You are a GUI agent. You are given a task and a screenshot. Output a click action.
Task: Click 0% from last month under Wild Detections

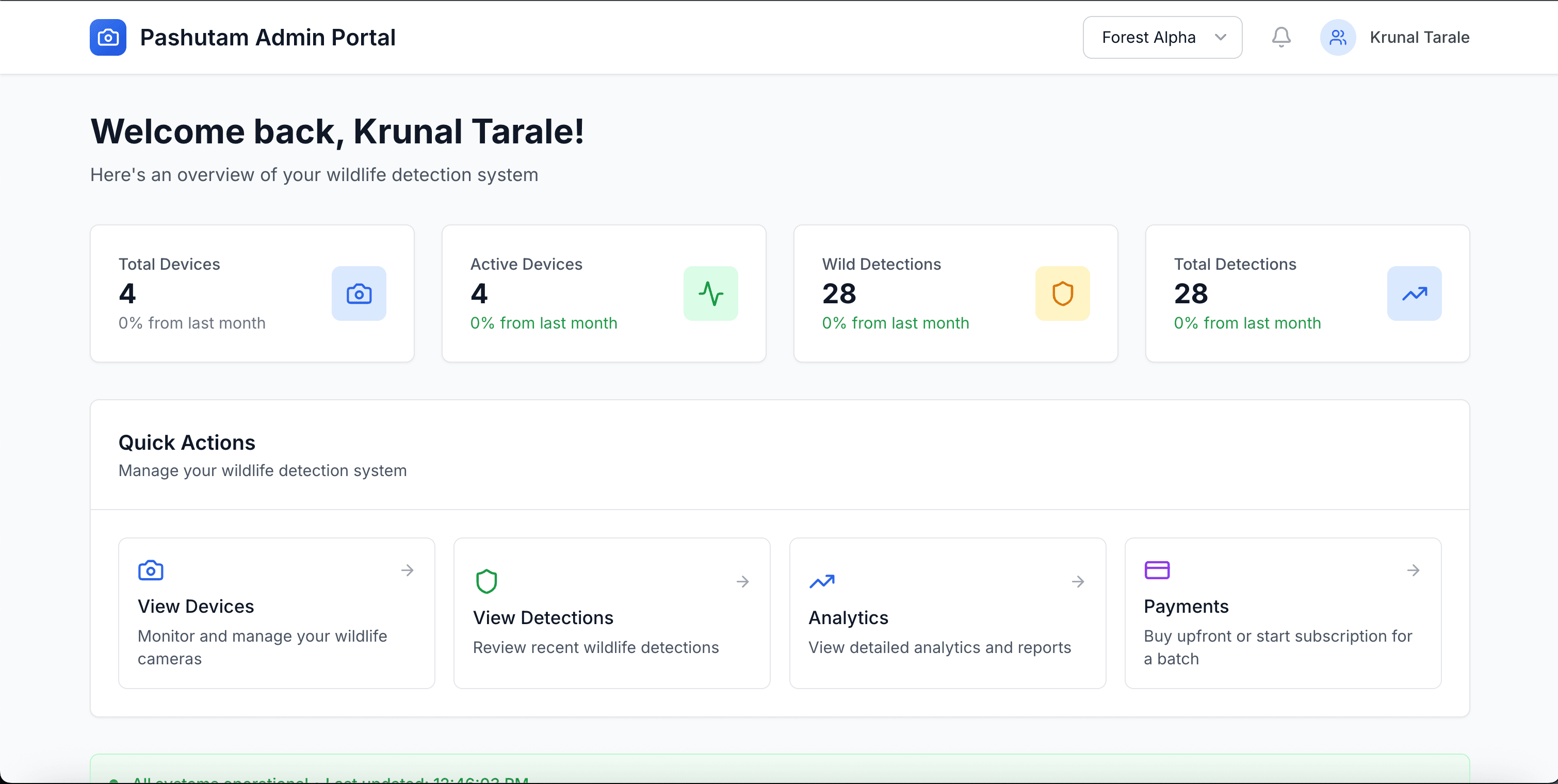[896, 323]
